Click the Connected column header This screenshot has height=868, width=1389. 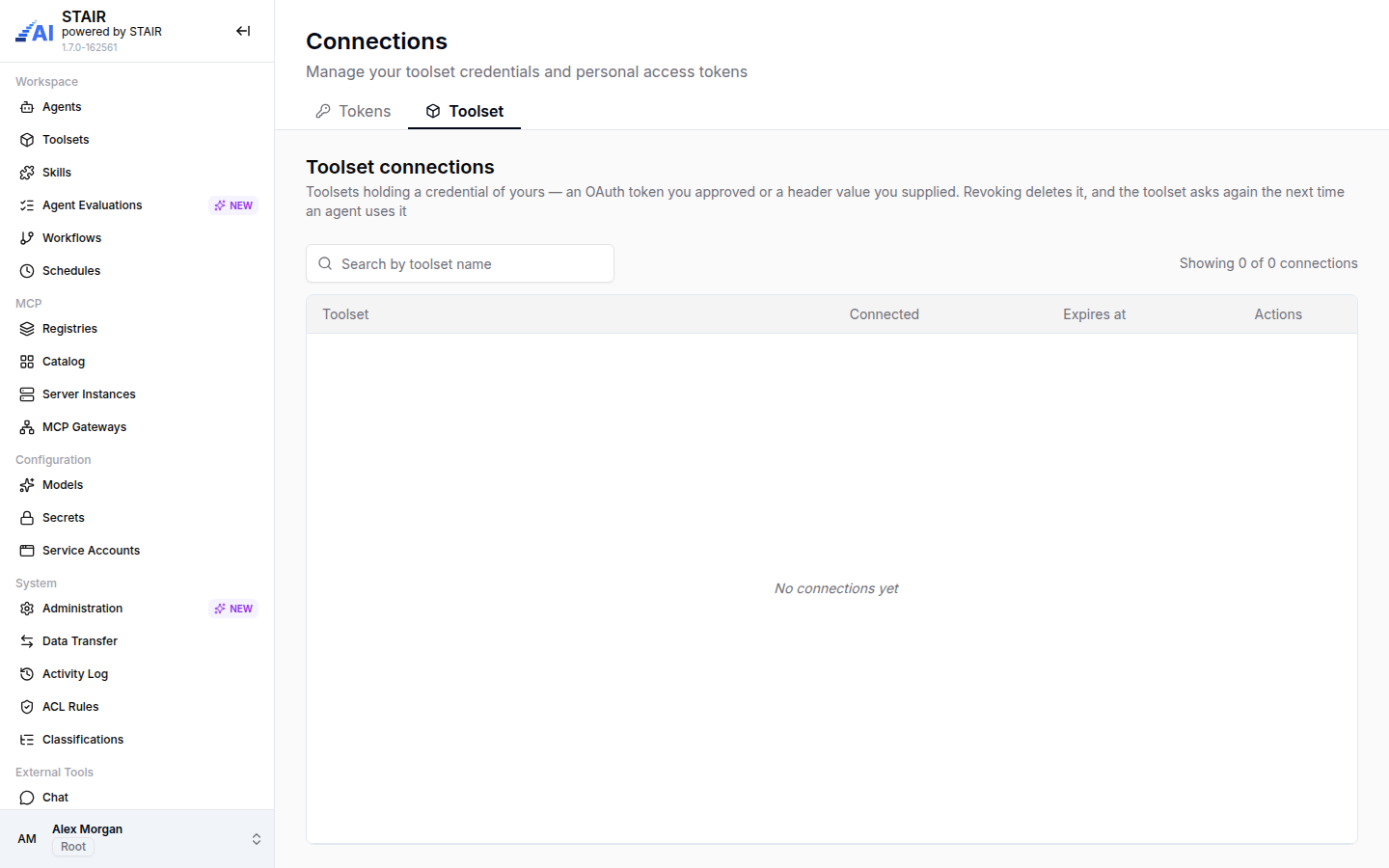[x=885, y=314]
